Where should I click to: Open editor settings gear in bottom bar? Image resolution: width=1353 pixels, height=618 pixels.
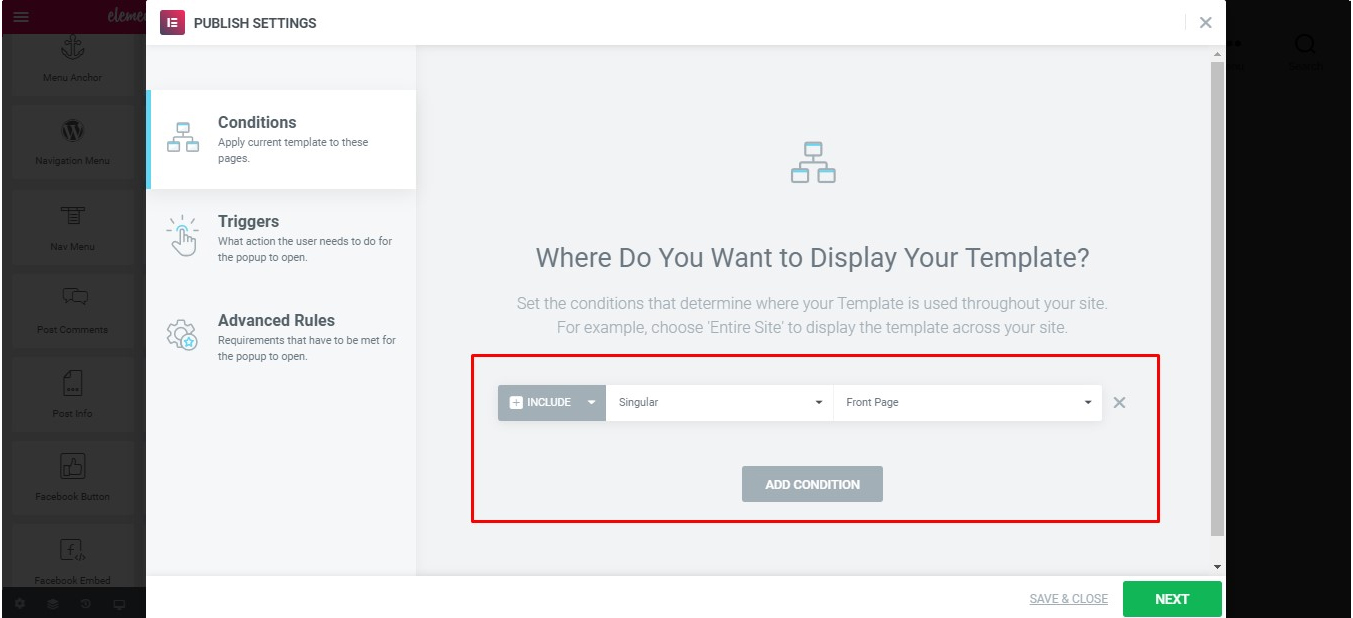pos(20,604)
